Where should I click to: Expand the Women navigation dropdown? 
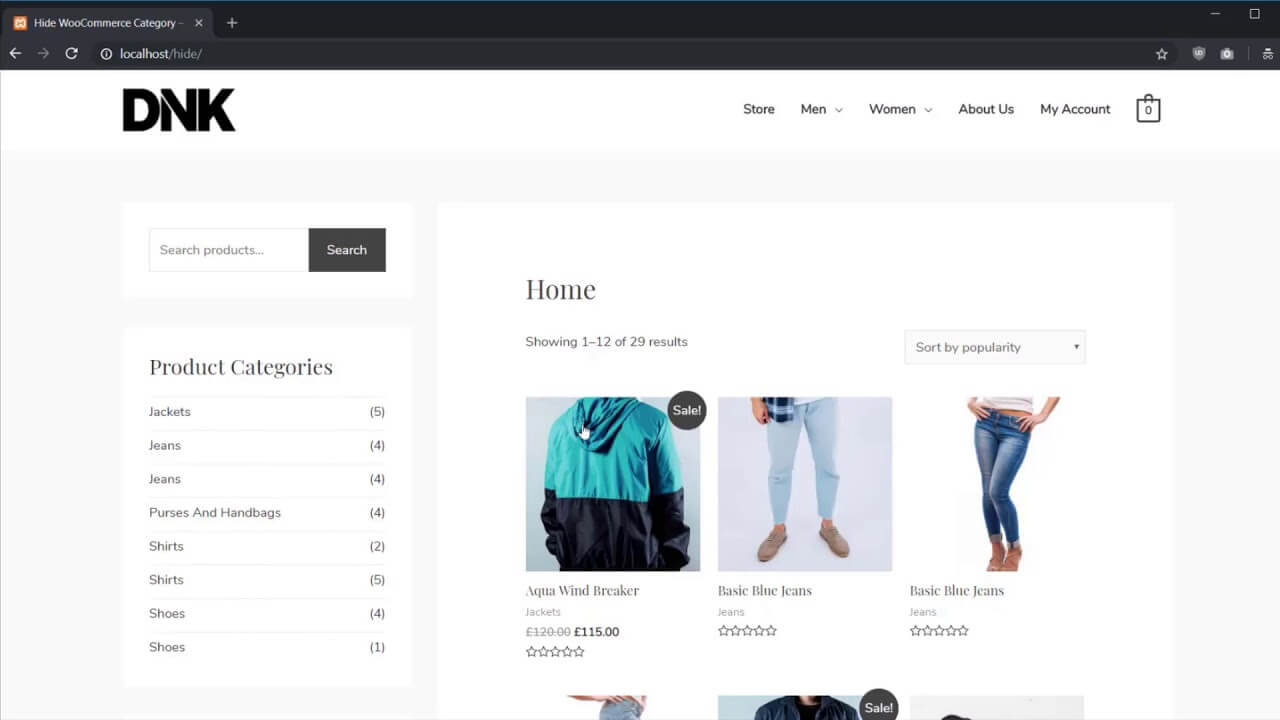898,108
